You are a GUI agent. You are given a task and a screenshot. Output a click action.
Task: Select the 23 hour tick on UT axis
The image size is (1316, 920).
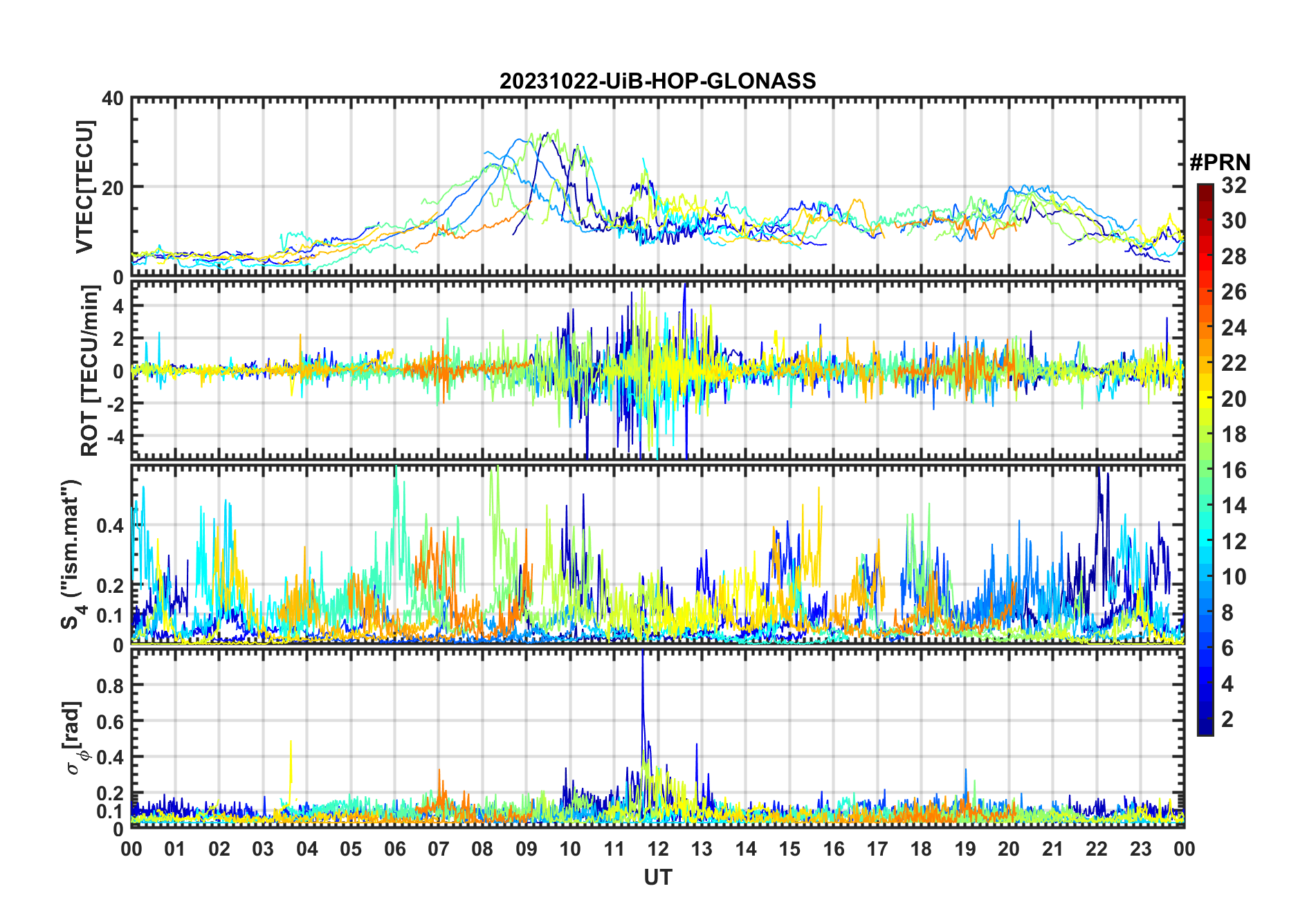point(1140,849)
